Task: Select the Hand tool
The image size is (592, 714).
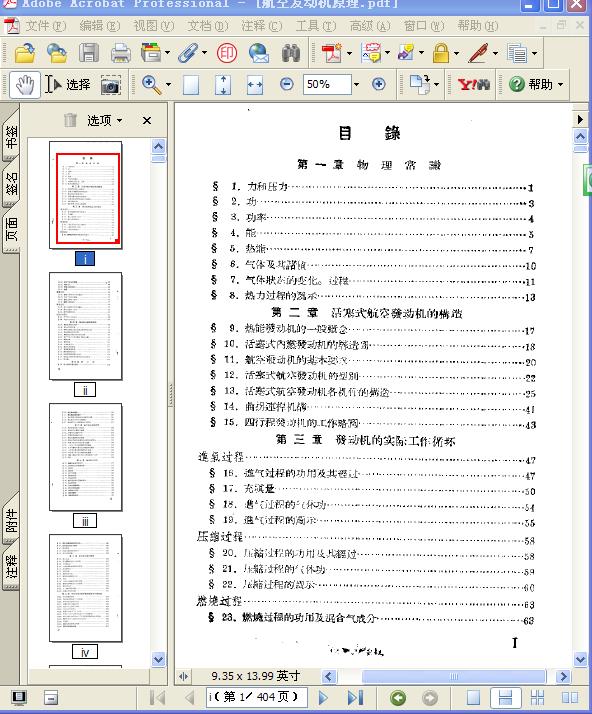Action: [x=25, y=84]
